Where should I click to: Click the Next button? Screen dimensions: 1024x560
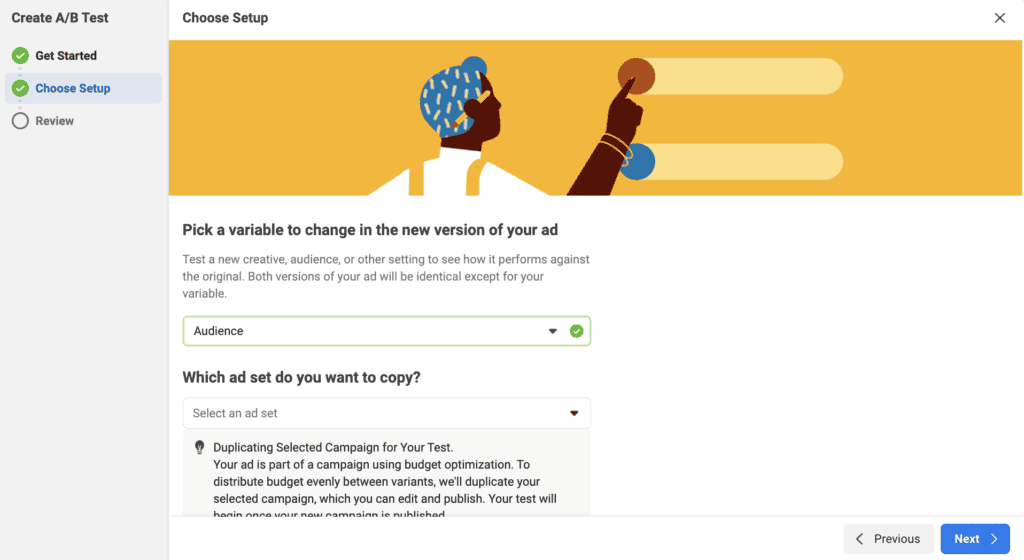pos(975,538)
